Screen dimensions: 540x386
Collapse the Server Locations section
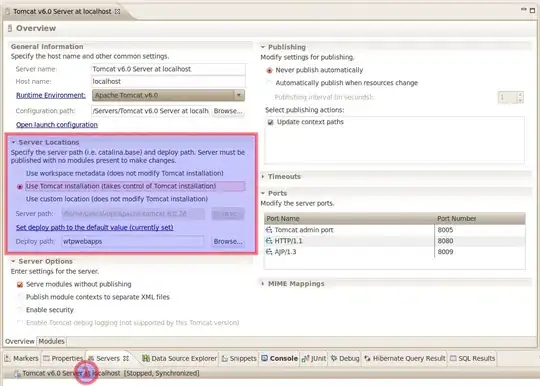point(13,142)
